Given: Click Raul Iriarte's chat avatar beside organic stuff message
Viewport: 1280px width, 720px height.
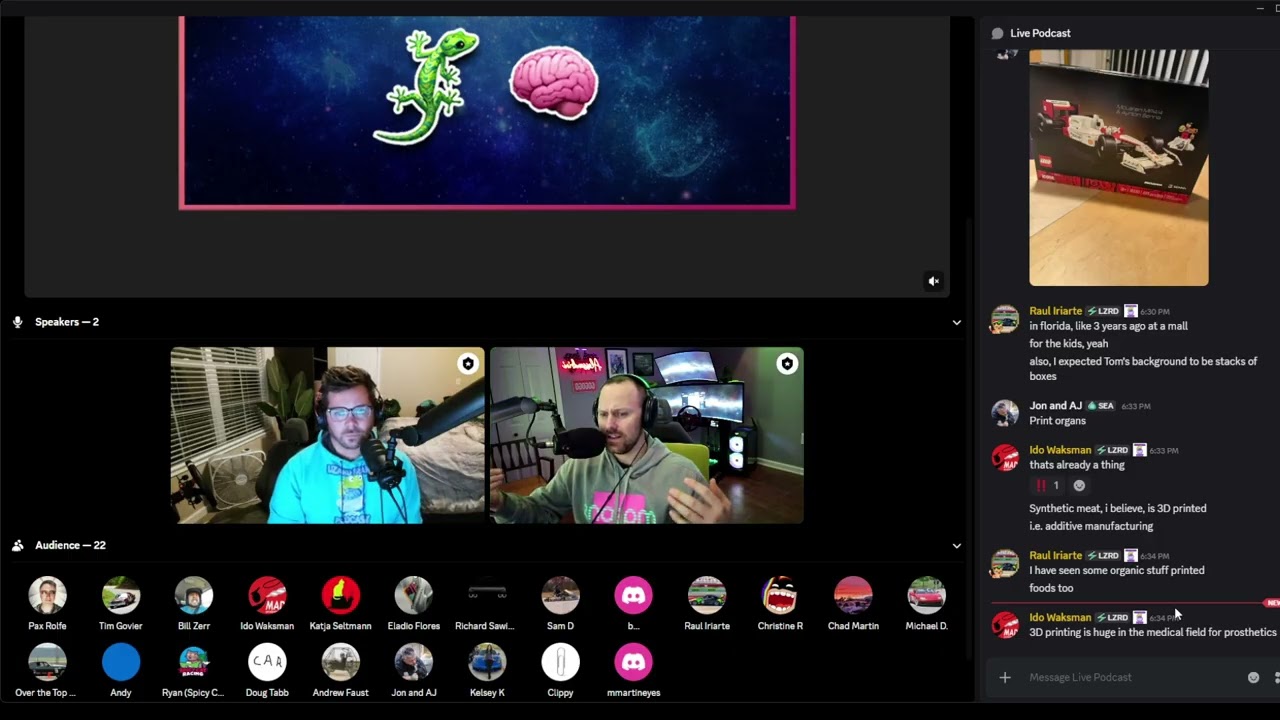Looking at the screenshot, I should [1005, 564].
